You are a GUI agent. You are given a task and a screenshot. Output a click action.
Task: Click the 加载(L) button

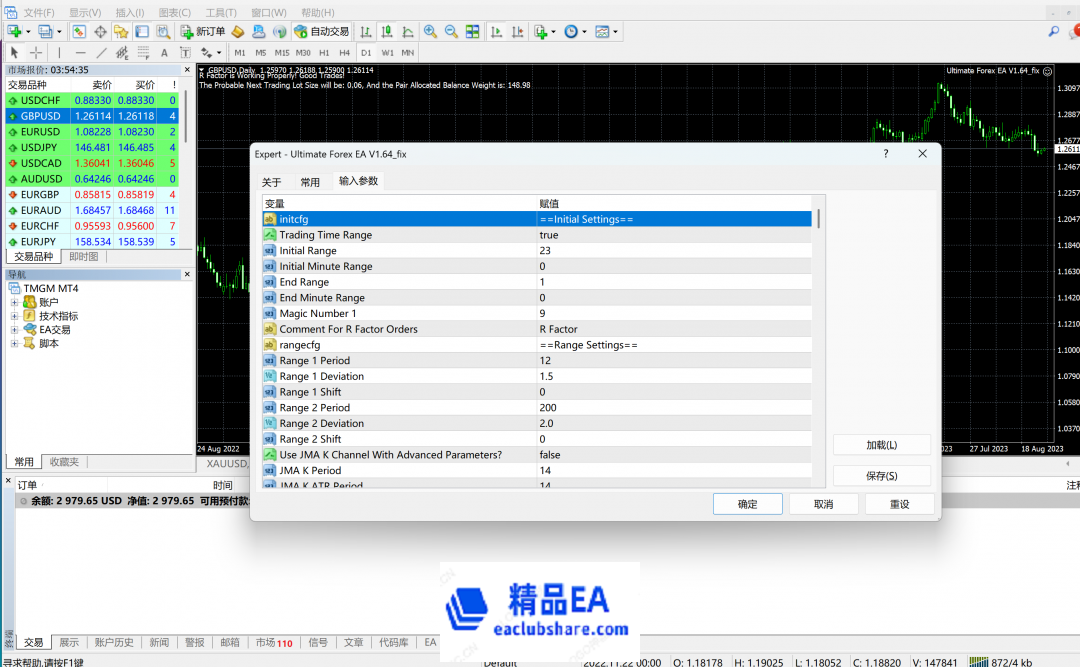pos(880,445)
